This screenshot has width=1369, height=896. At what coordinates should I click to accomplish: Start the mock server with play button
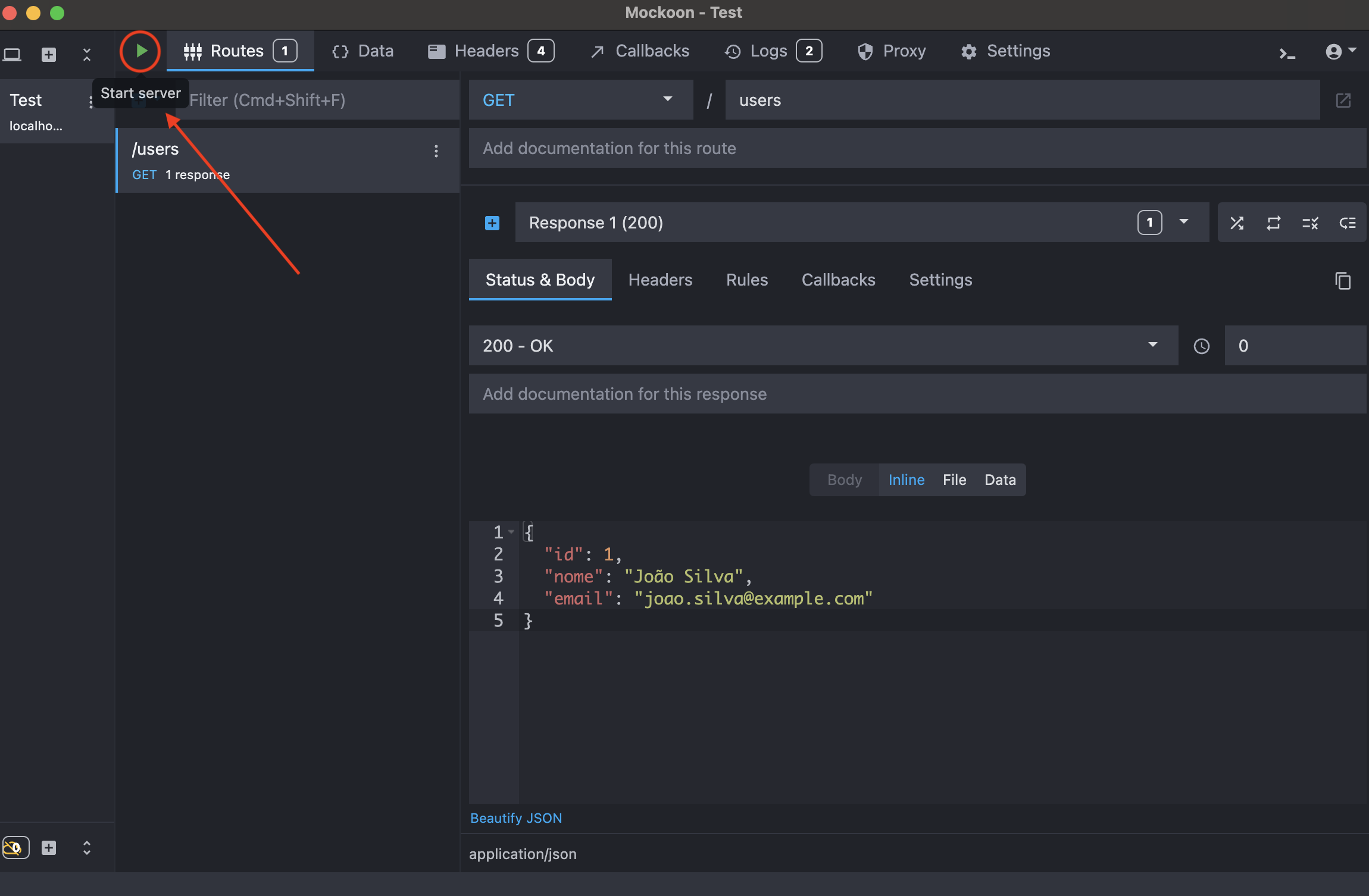(x=140, y=51)
